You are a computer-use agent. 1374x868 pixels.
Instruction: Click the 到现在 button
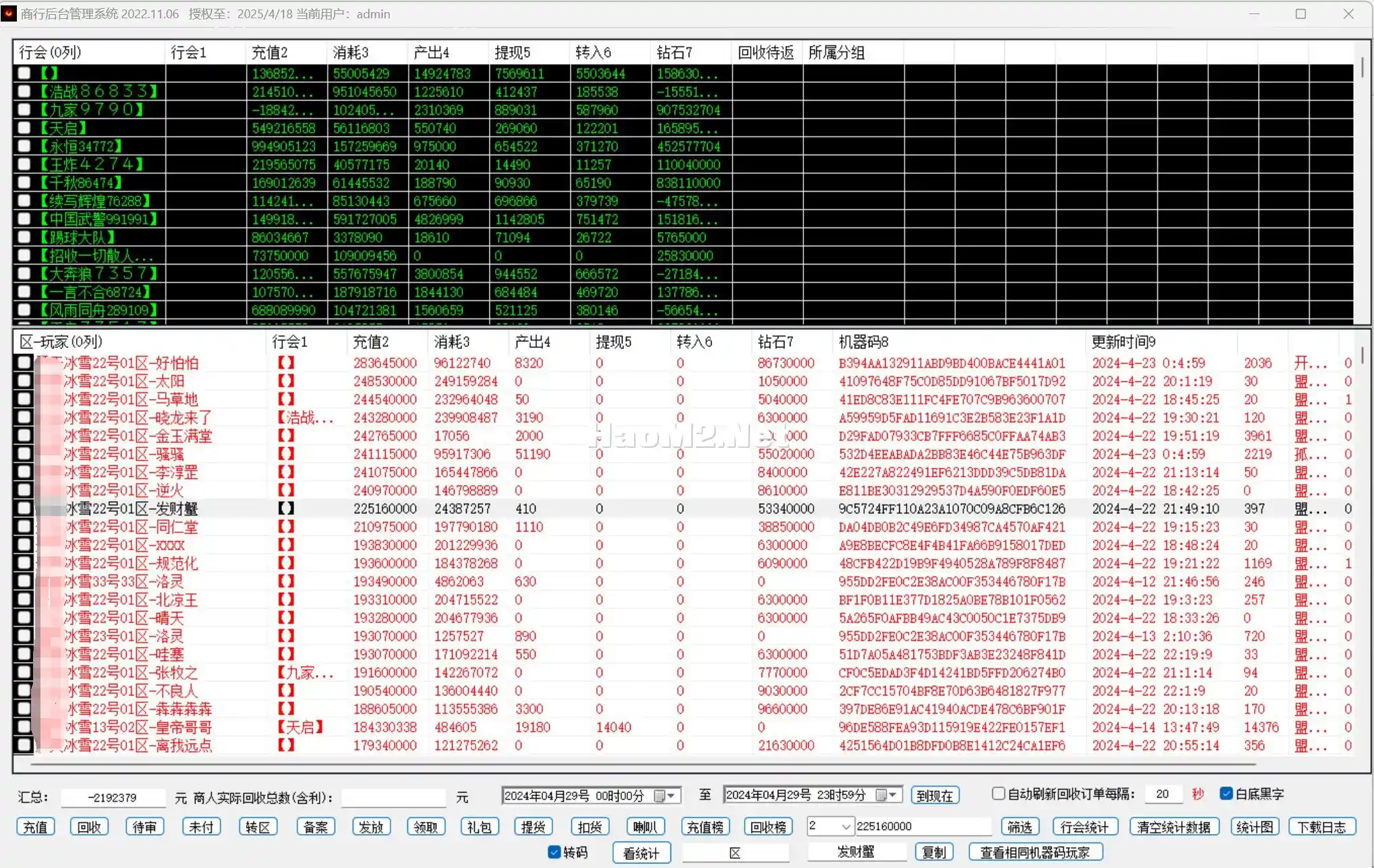tap(935, 795)
